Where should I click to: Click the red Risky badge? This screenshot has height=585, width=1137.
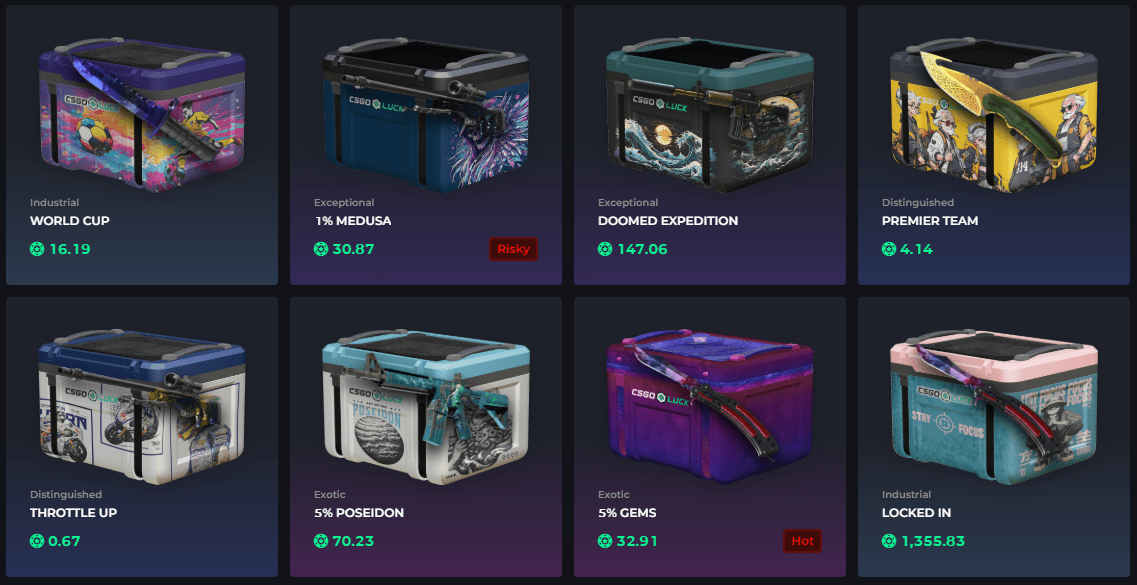coord(513,249)
